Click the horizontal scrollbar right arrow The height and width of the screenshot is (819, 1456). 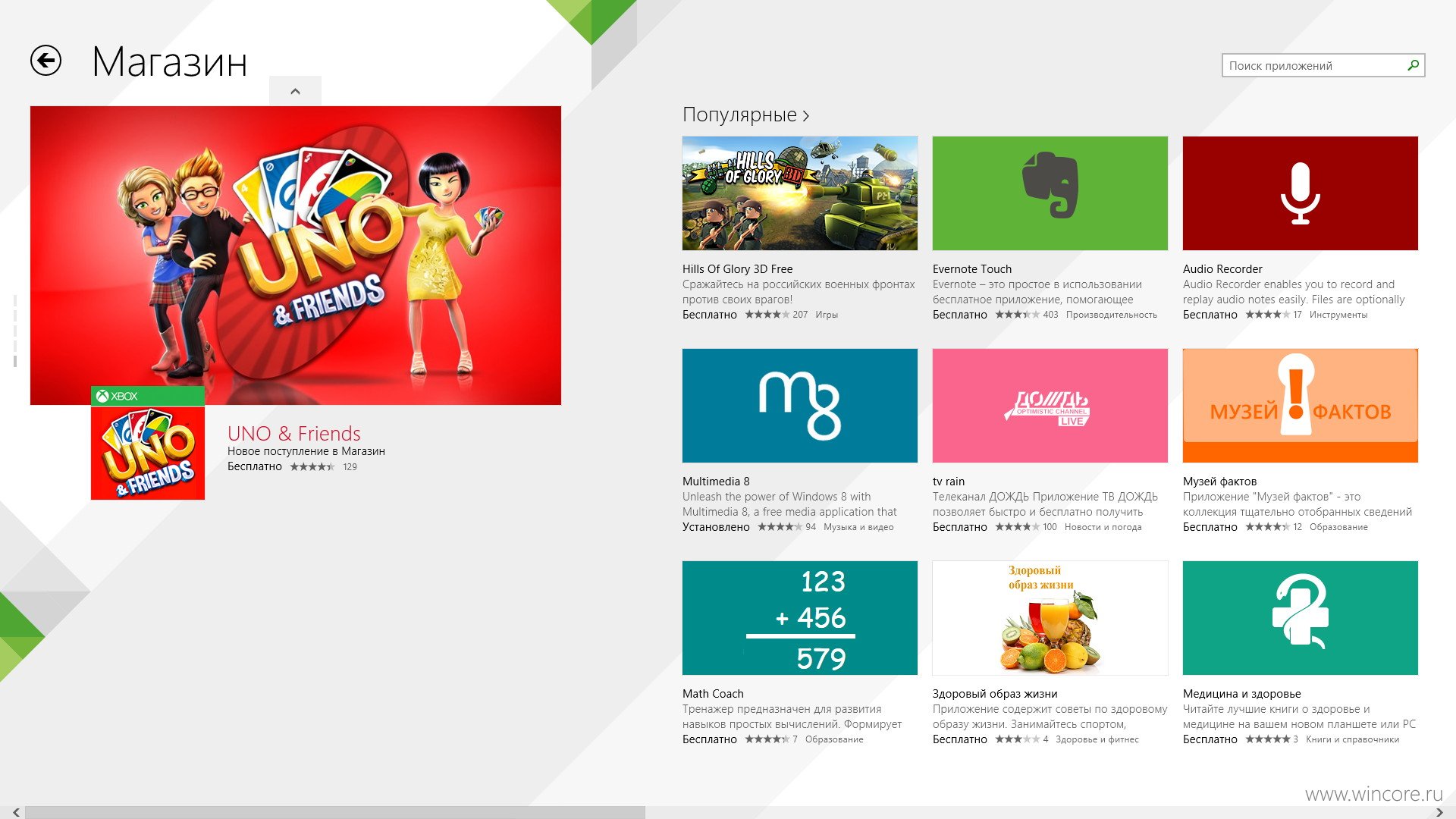coord(1439,812)
